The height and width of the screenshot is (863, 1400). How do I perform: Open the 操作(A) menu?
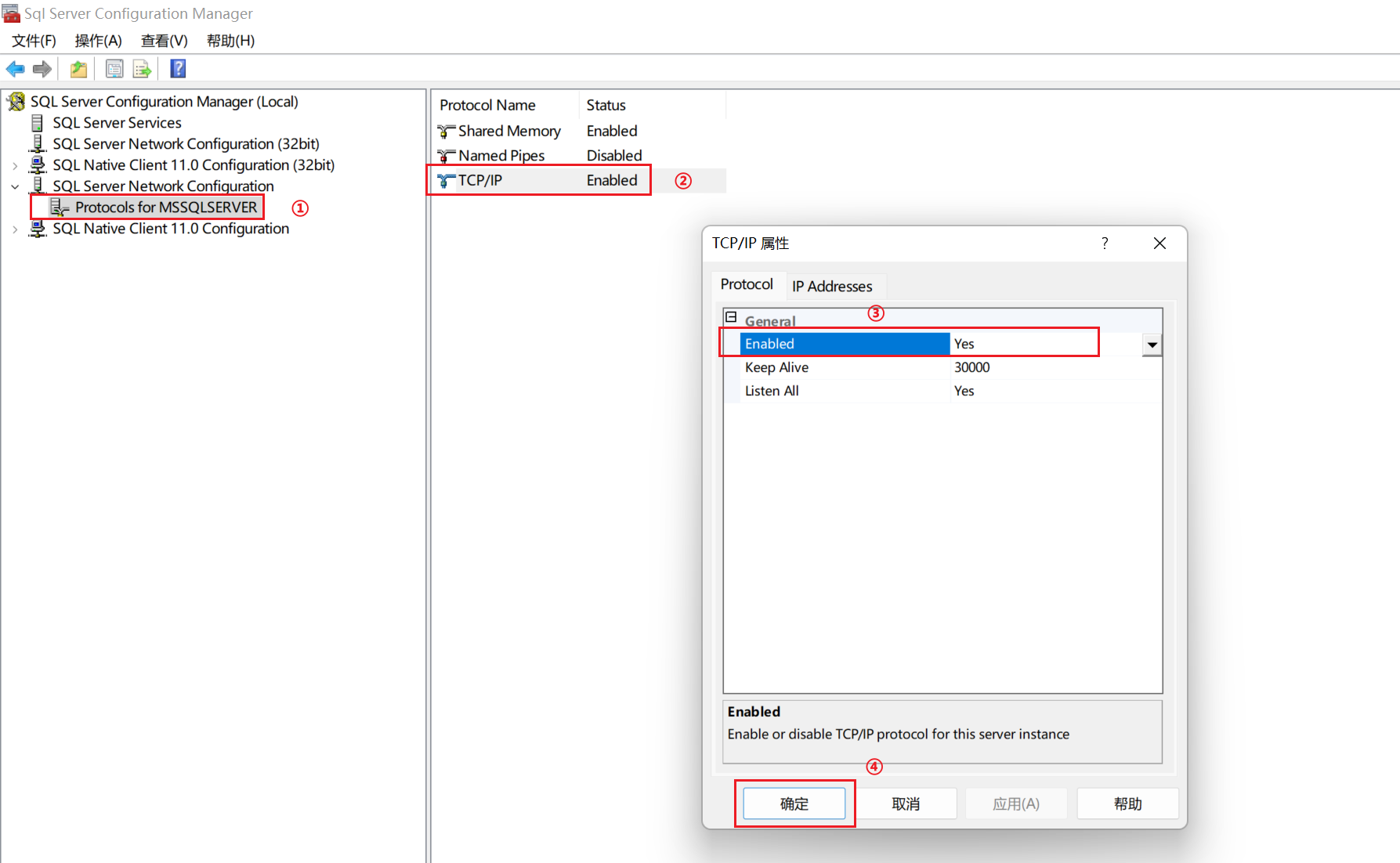99,41
